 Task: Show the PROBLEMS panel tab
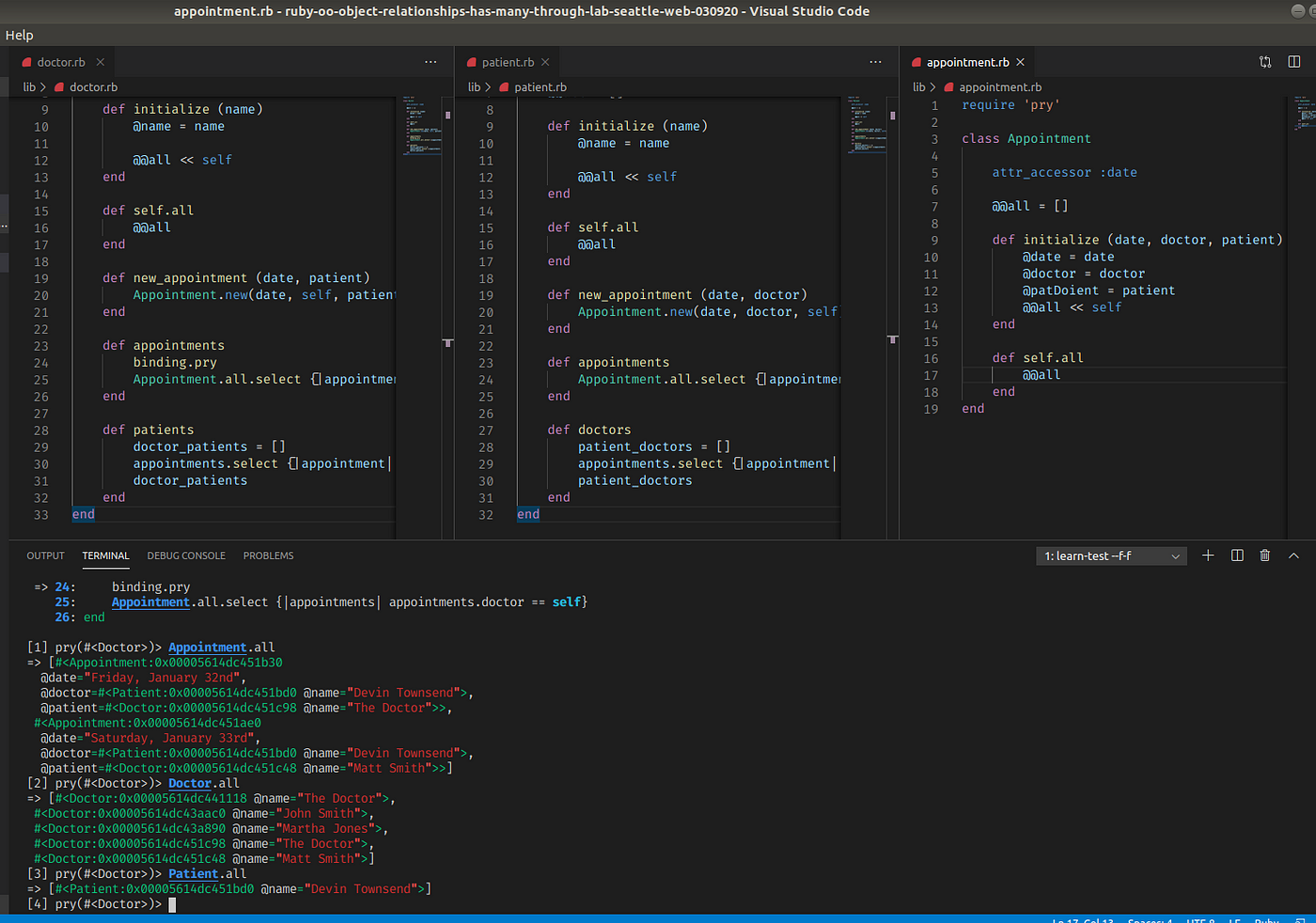[x=268, y=555]
